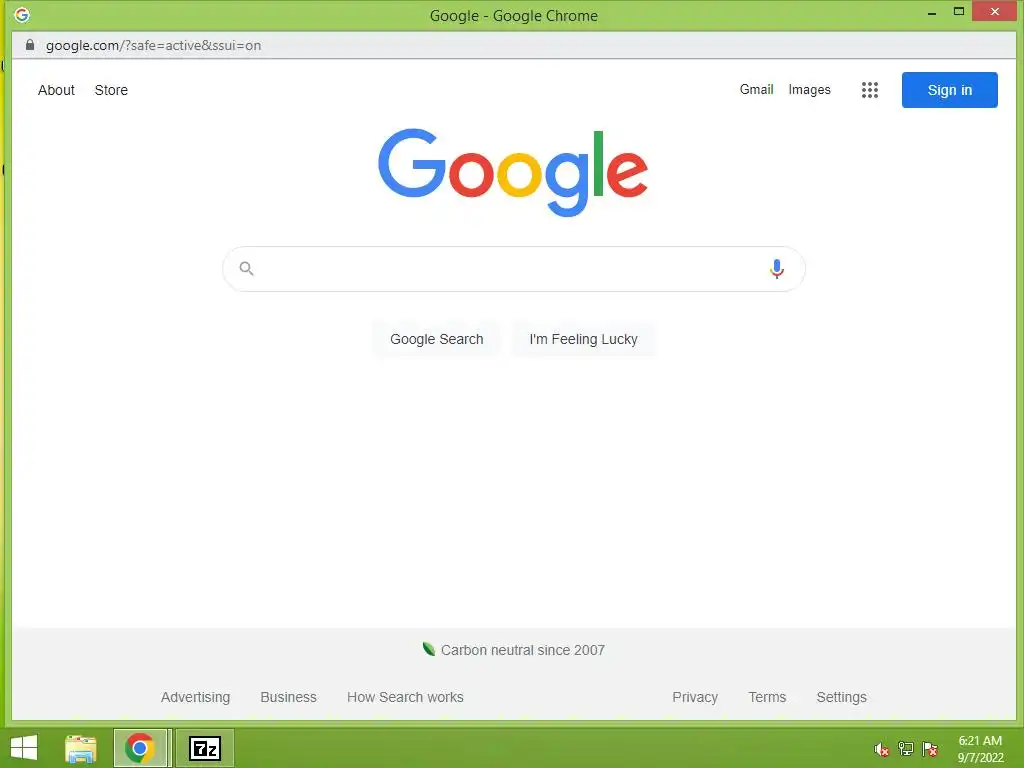
Task: Open the Images link
Action: (x=809, y=89)
